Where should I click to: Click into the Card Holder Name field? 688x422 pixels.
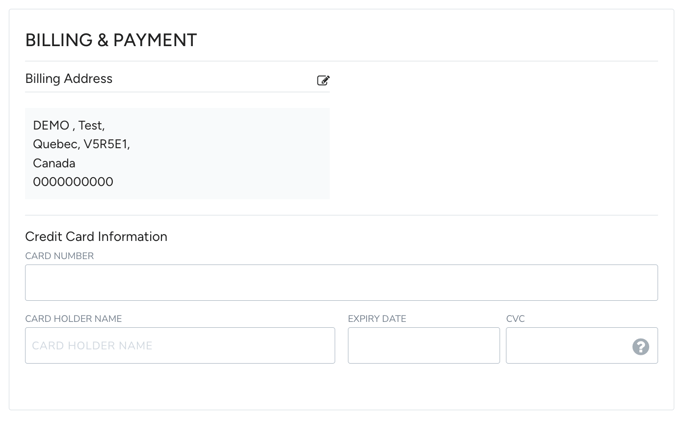click(x=180, y=346)
